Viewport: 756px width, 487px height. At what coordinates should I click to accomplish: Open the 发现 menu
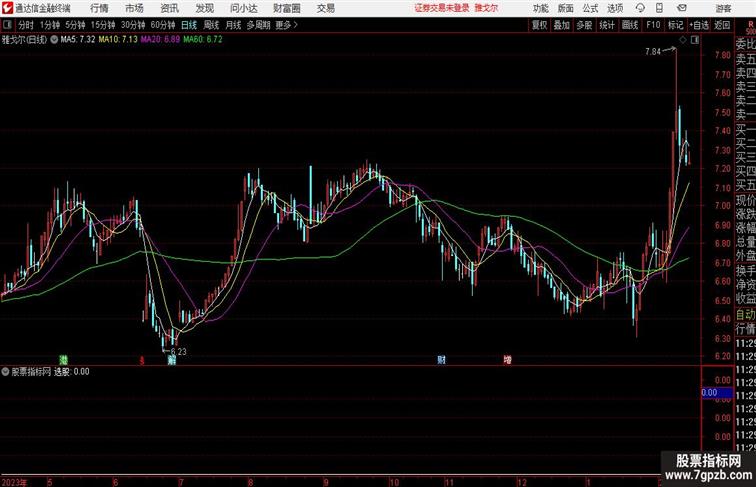(204, 8)
